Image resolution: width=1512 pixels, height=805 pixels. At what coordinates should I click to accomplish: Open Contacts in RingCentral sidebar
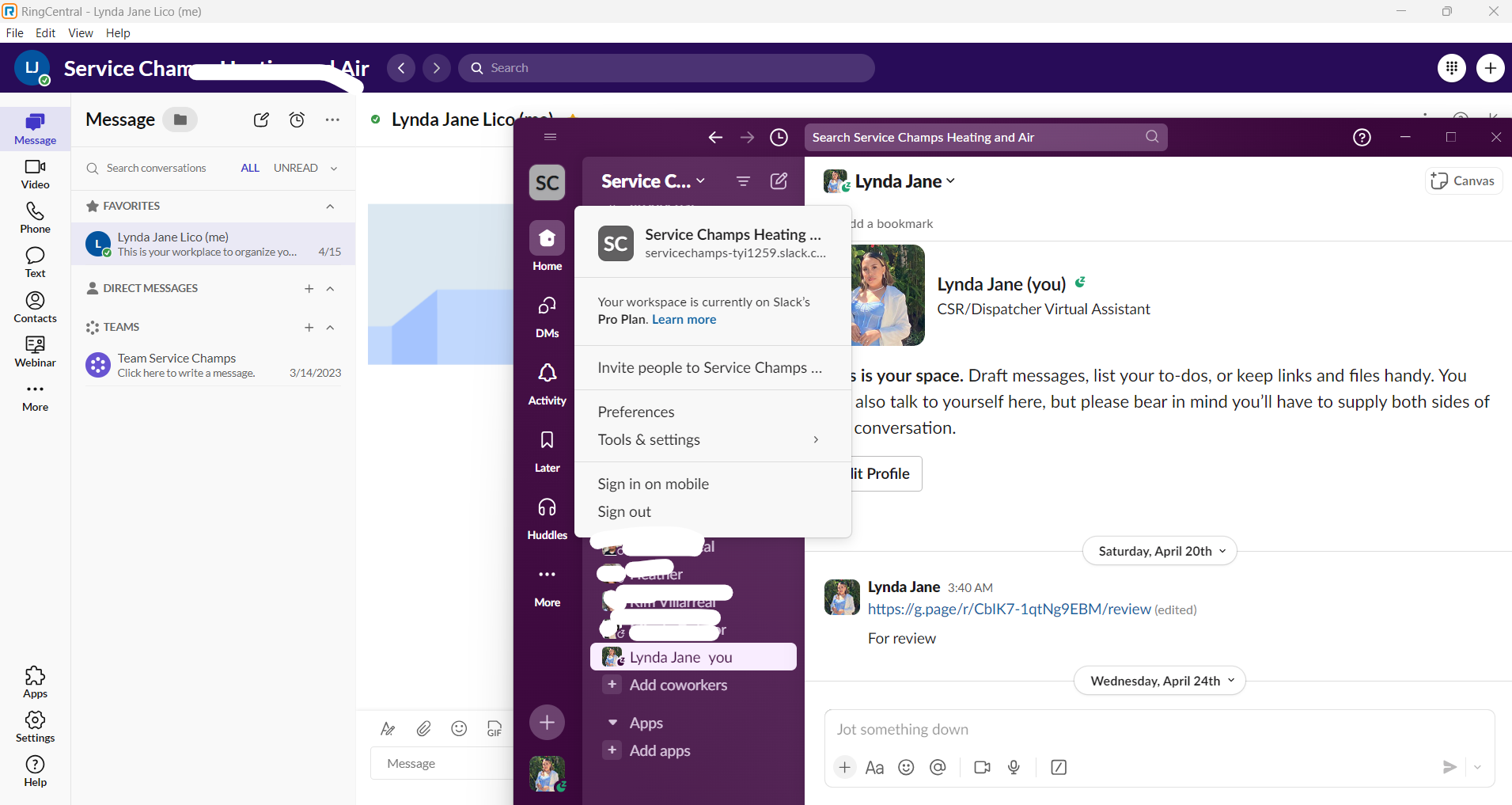point(35,307)
